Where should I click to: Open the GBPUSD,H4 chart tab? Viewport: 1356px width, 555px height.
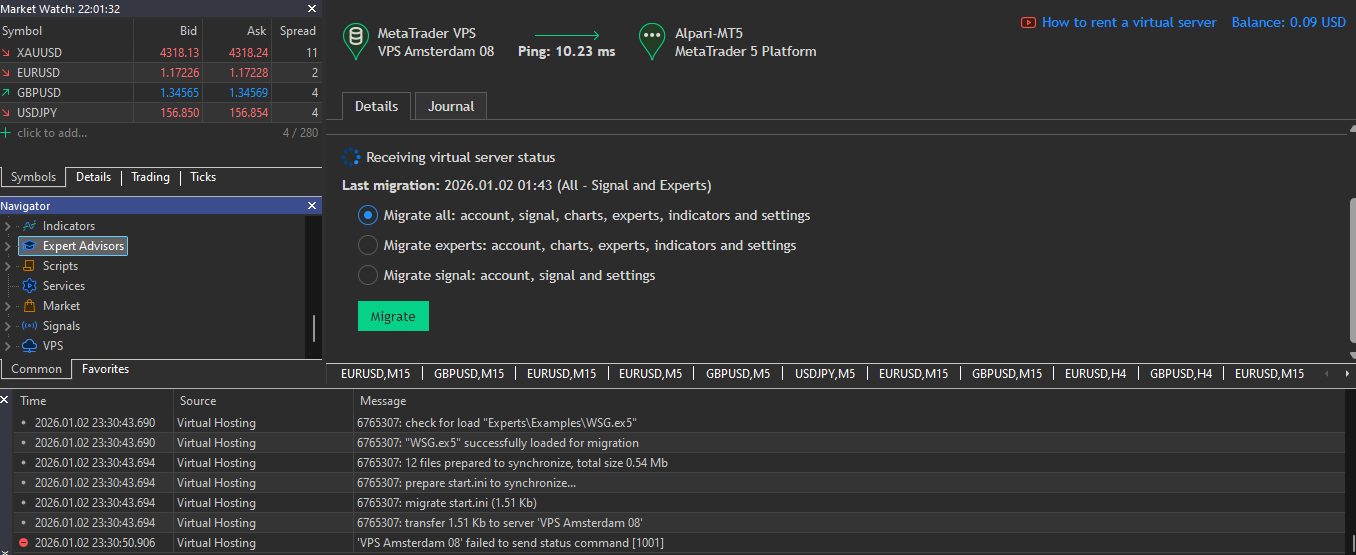(1181, 374)
